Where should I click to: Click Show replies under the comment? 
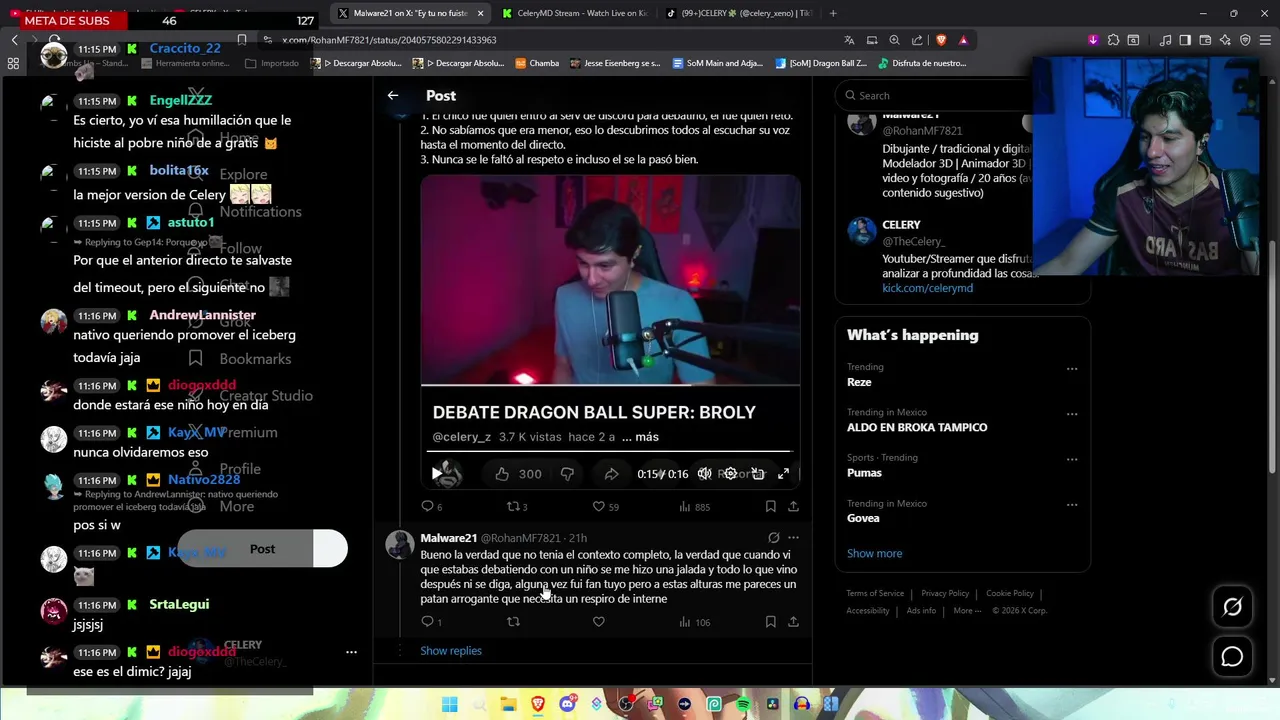(x=451, y=651)
